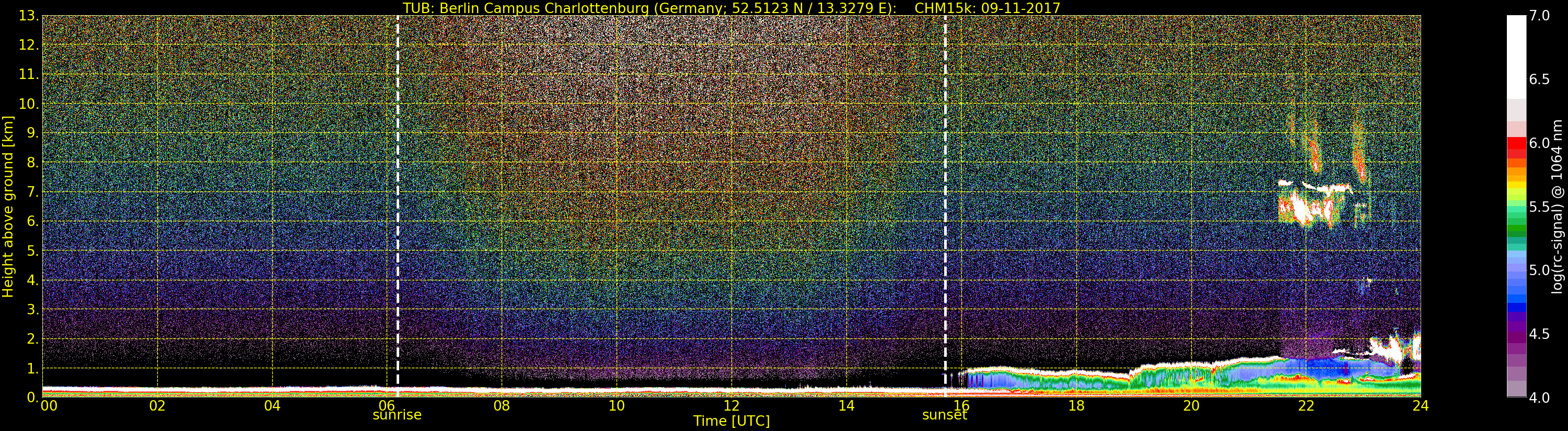Screen dimensions: 1568x431
Task: Click the '14' time axis tick label
Action: [846, 405]
